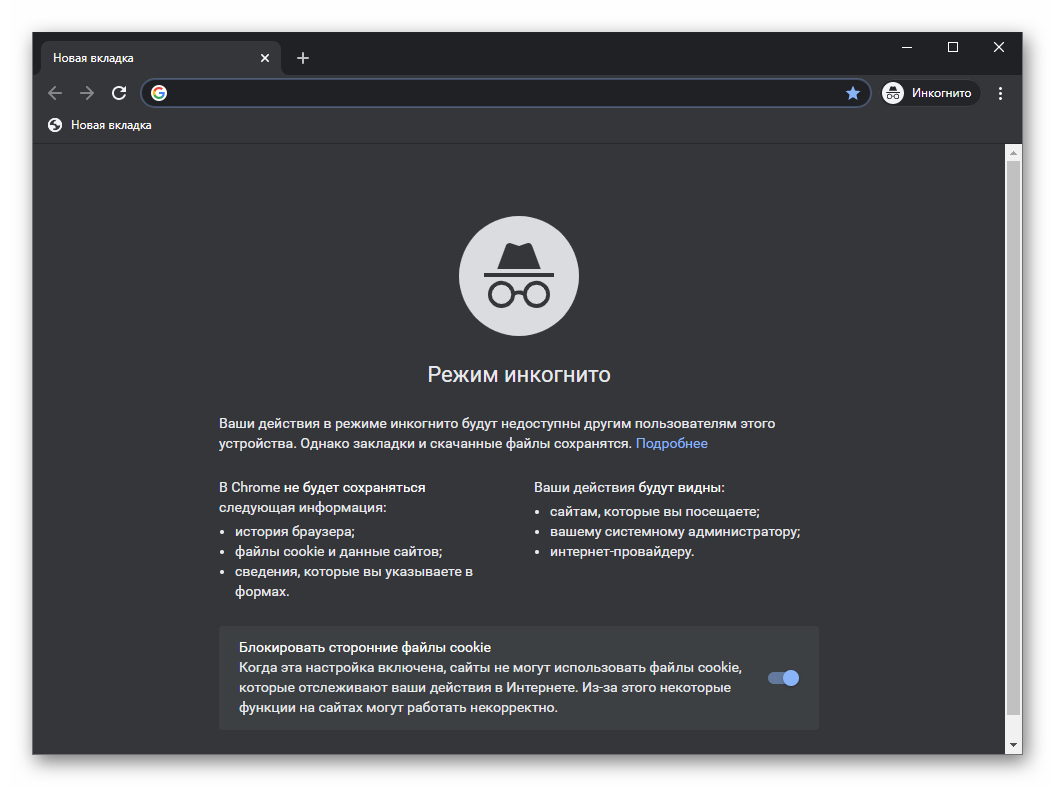Open the Подробнее link
Image resolution: width=1055 pixels, height=787 pixels.
[x=671, y=443]
